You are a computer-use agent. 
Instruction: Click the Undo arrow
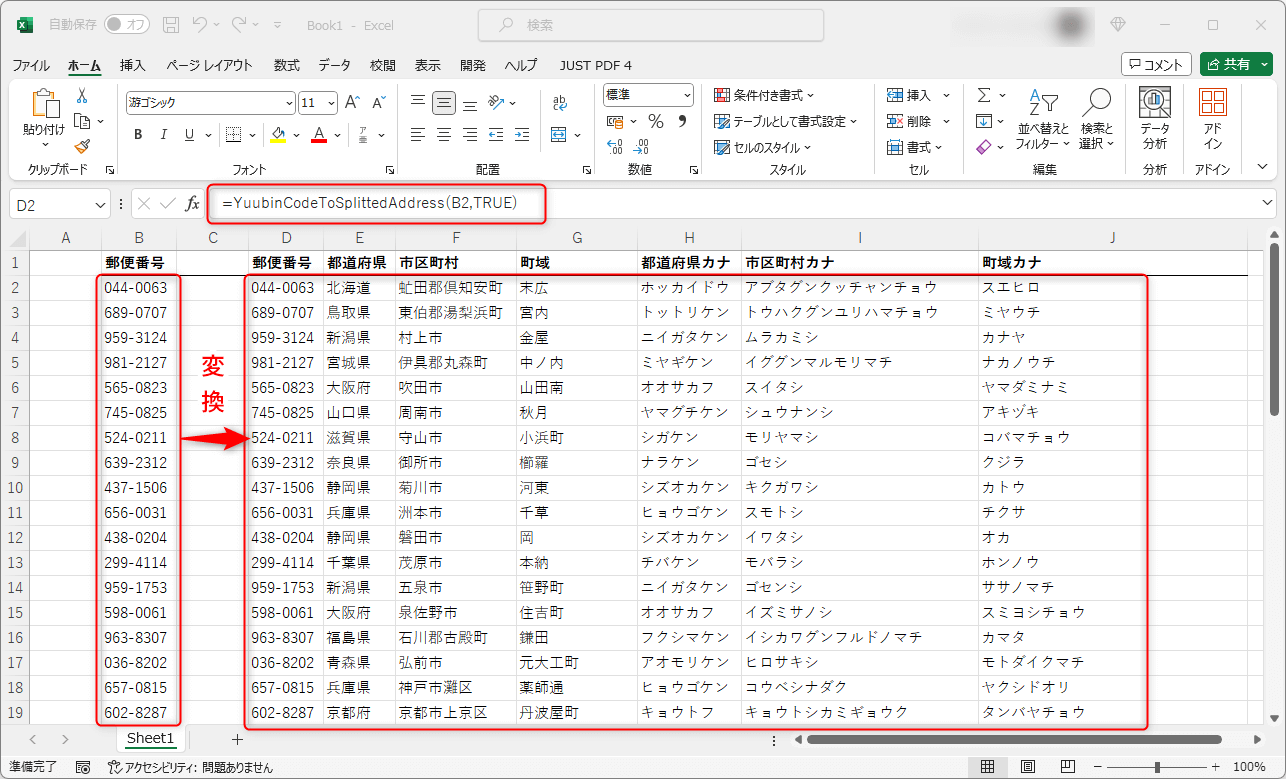click(201, 25)
